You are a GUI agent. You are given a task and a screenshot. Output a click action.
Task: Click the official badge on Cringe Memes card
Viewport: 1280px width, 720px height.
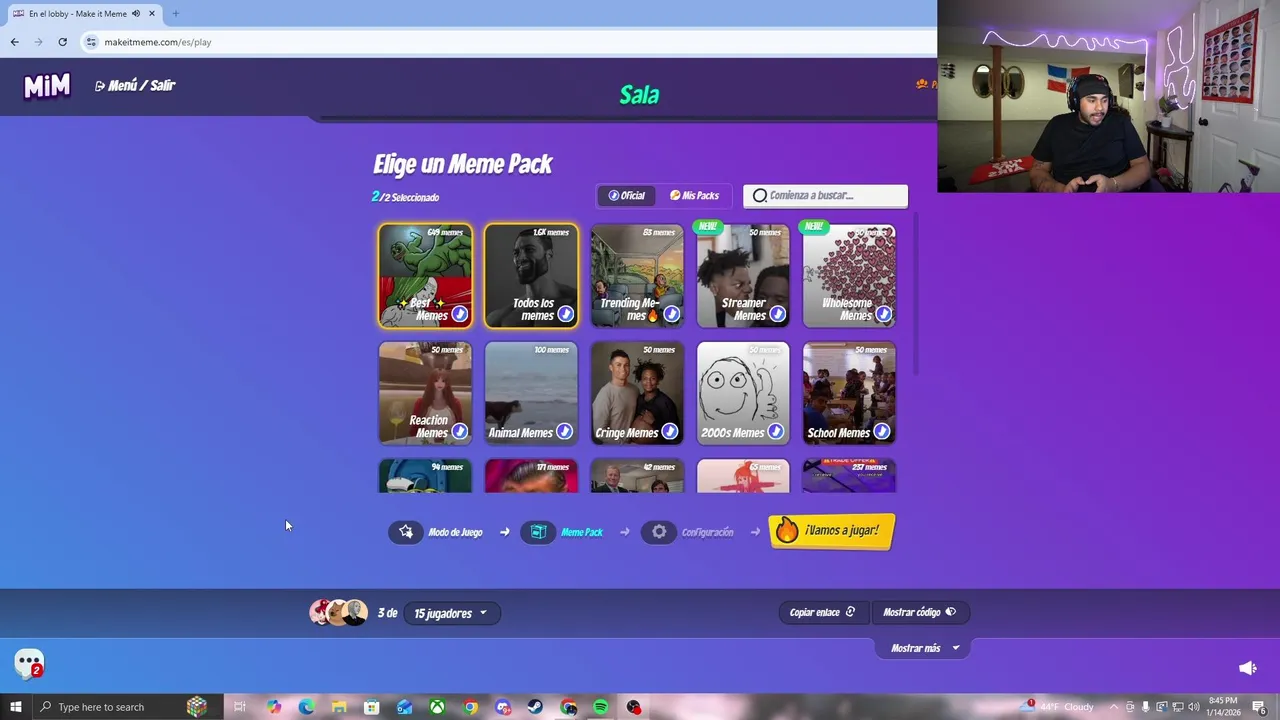pos(671,432)
